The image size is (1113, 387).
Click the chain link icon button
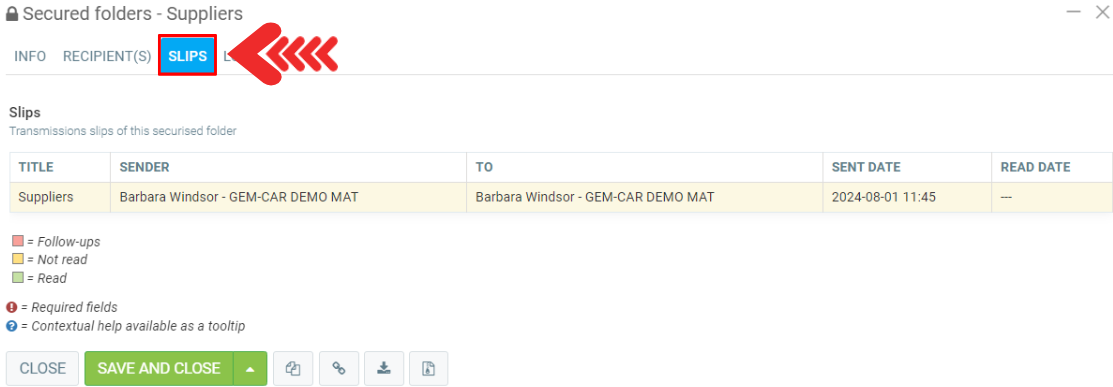coord(339,369)
